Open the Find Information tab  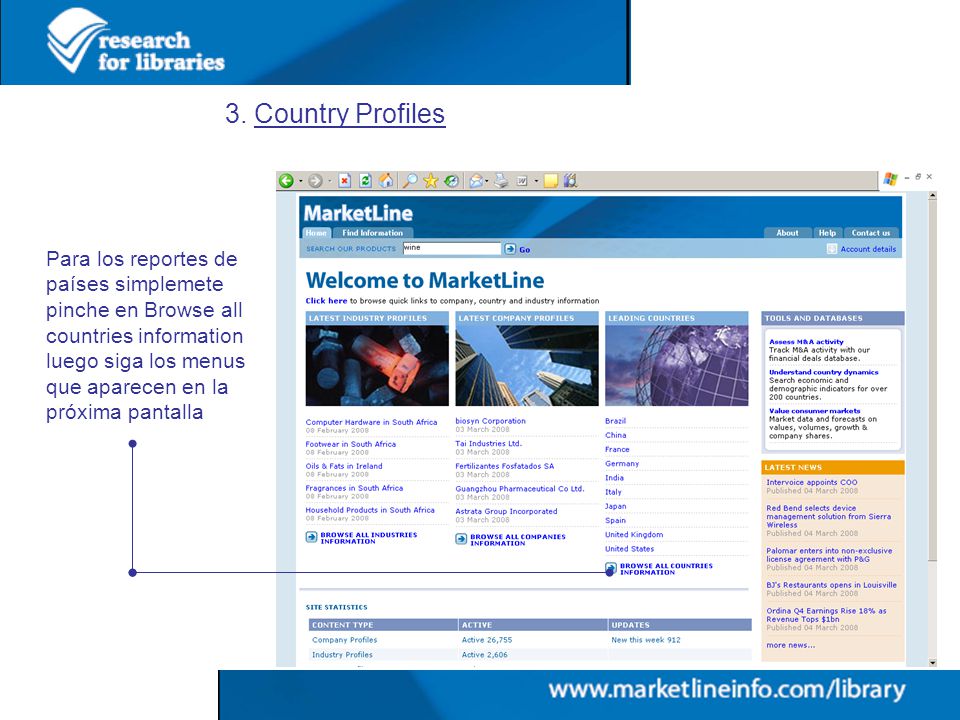click(x=373, y=233)
